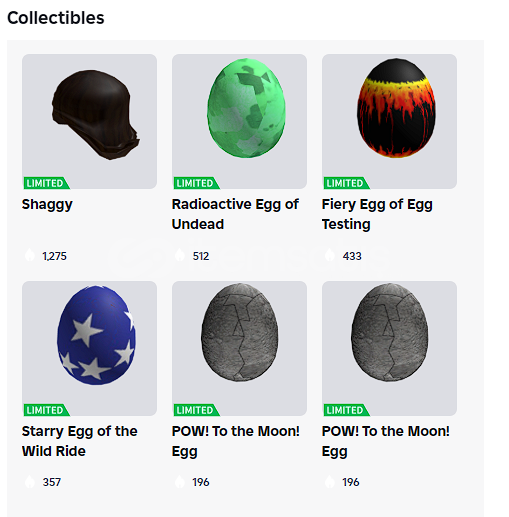This screenshot has height=517, width=509.
Task: Click LIMITED badge on the Radioactive Egg
Action: 196,183
